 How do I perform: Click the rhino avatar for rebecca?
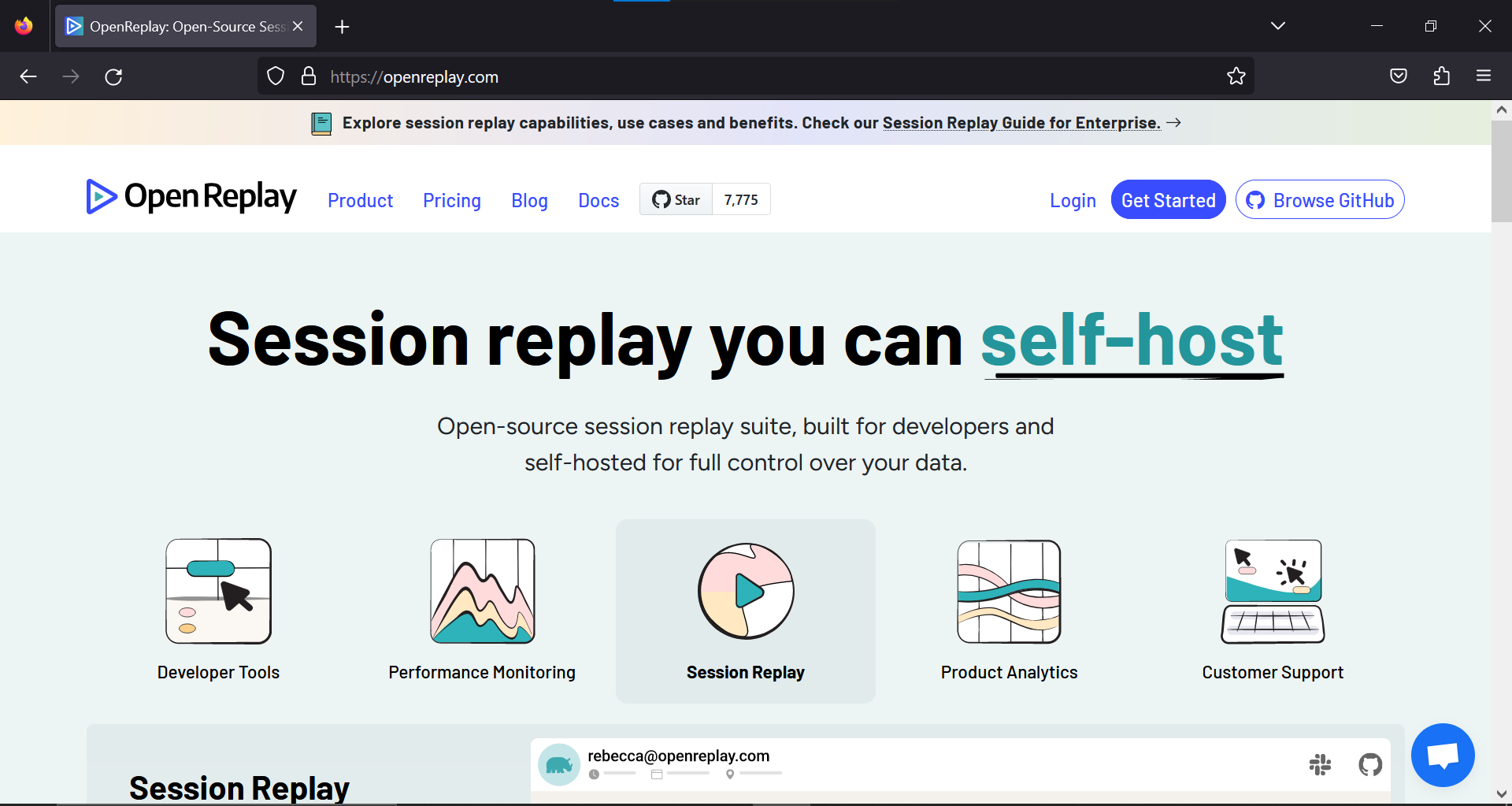(559, 764)
